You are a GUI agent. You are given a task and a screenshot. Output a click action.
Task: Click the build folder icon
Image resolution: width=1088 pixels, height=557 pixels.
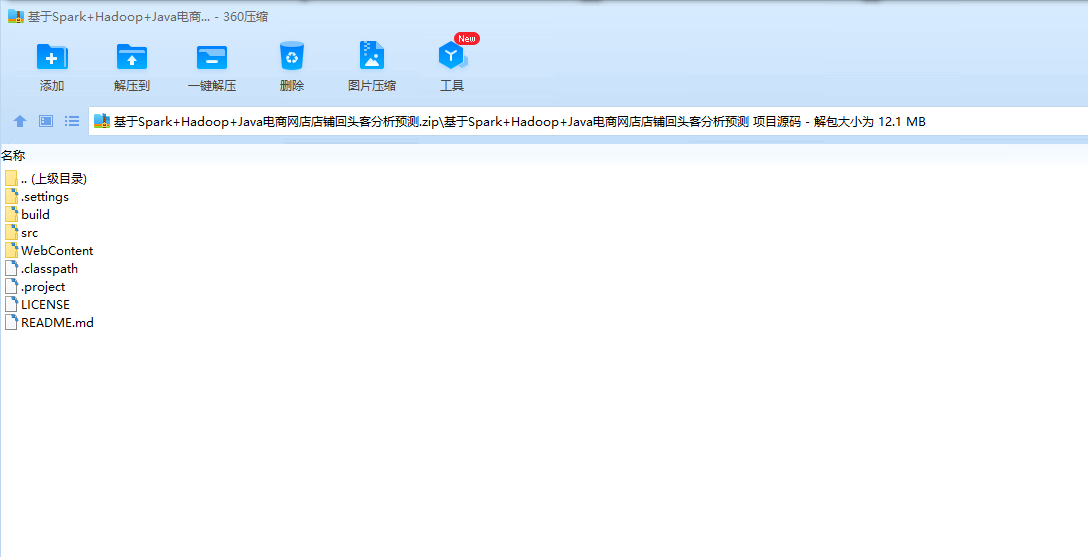(x=11, y=214)
